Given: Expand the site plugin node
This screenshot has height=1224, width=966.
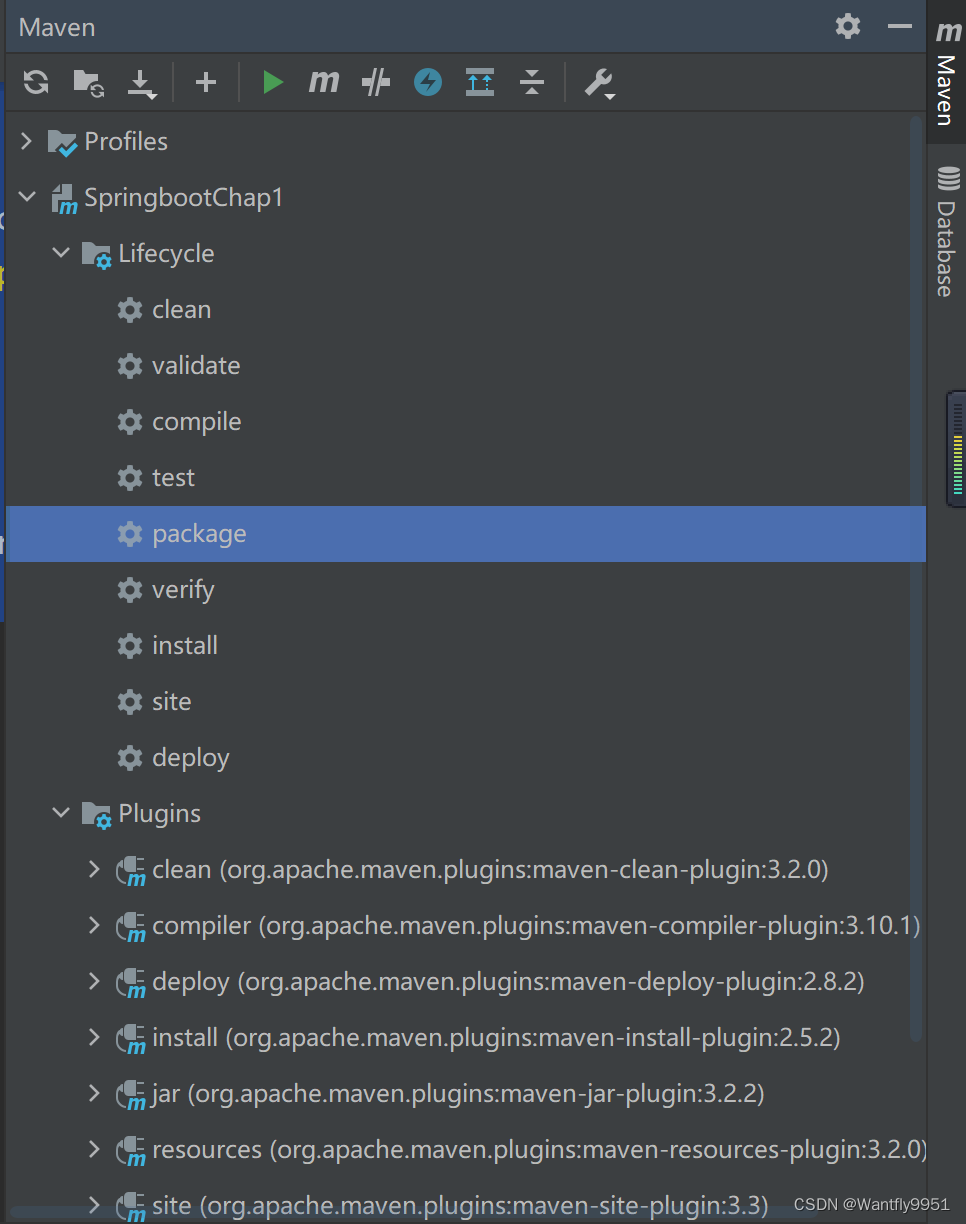Looking at the screenshot, I should pos(94,1203).
